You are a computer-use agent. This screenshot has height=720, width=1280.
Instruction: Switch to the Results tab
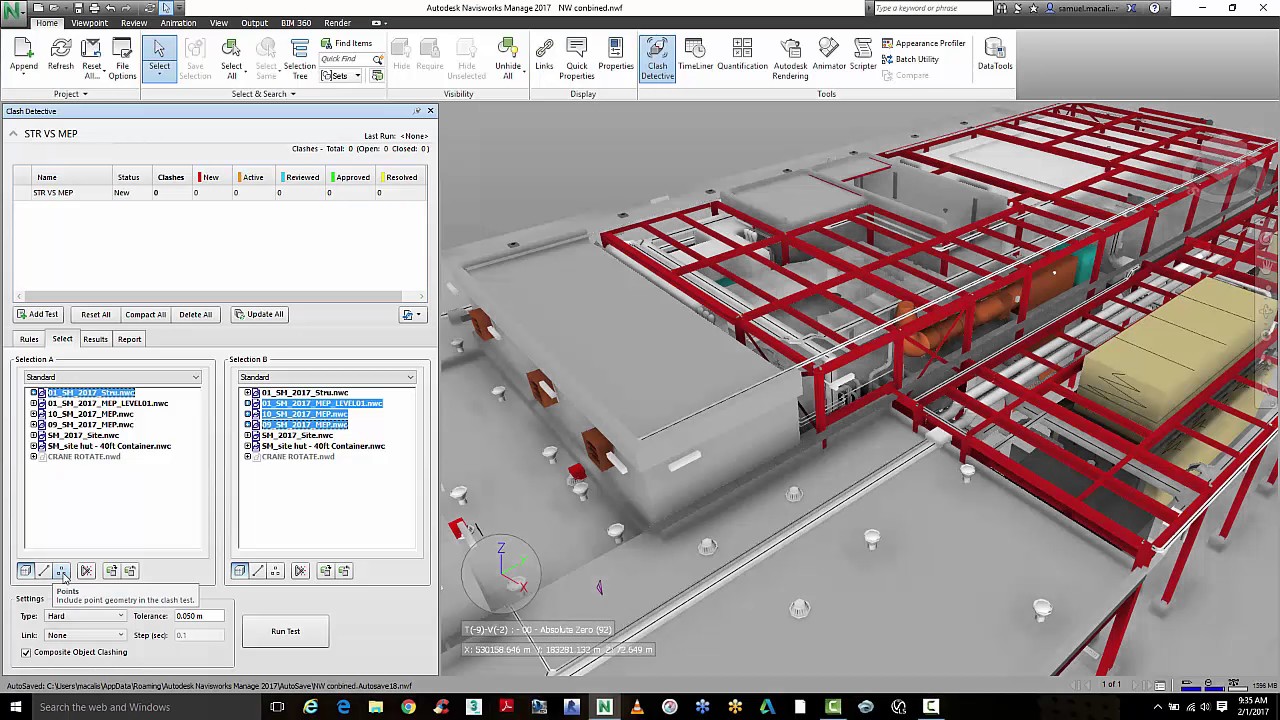95,339
